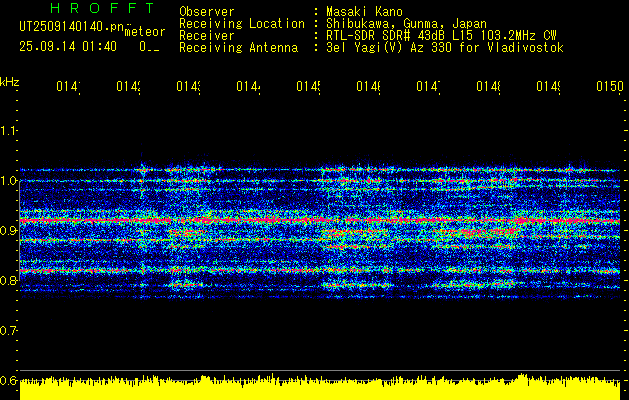The height and width of the screenshot is (400, 629).
Task: Click the date stamp 25.09.14 01:40
Action: click(68, 47)
